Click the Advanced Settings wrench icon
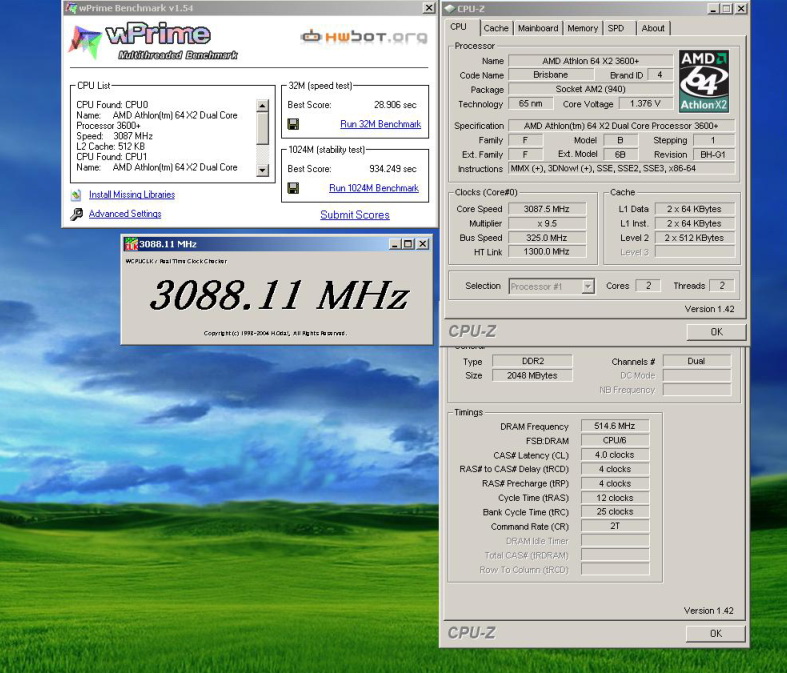The image size is (787, 673). click(76, 214)
